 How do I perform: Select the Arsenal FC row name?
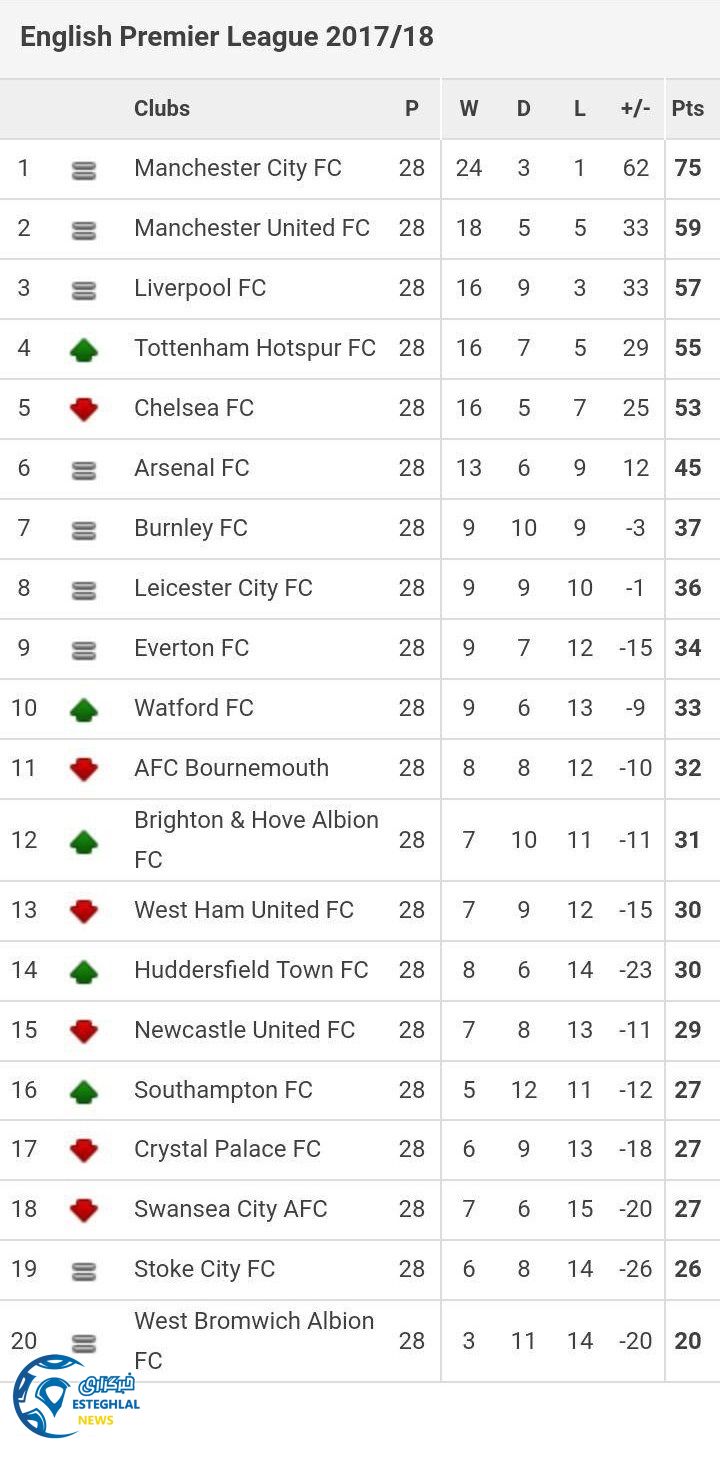[x=192, y=468]
